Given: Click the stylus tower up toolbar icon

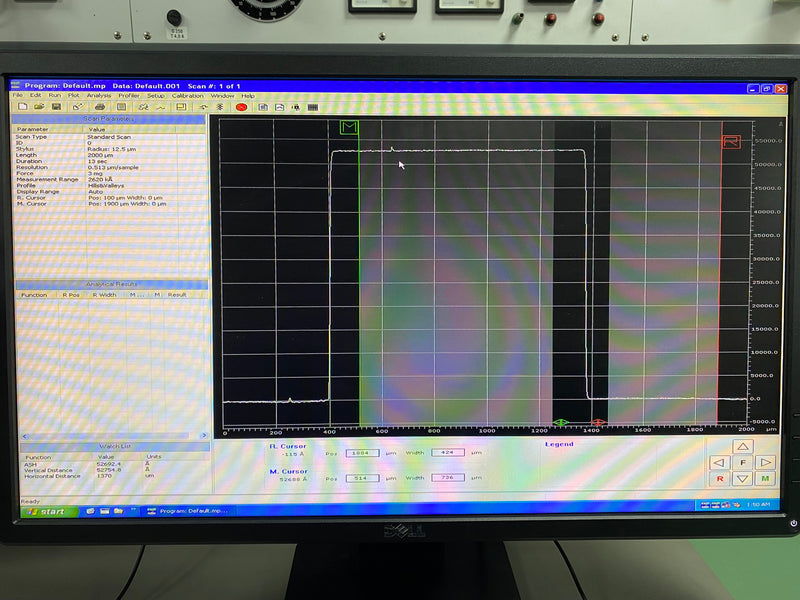Looking at the screenshot, I should (x=204, y=107).
